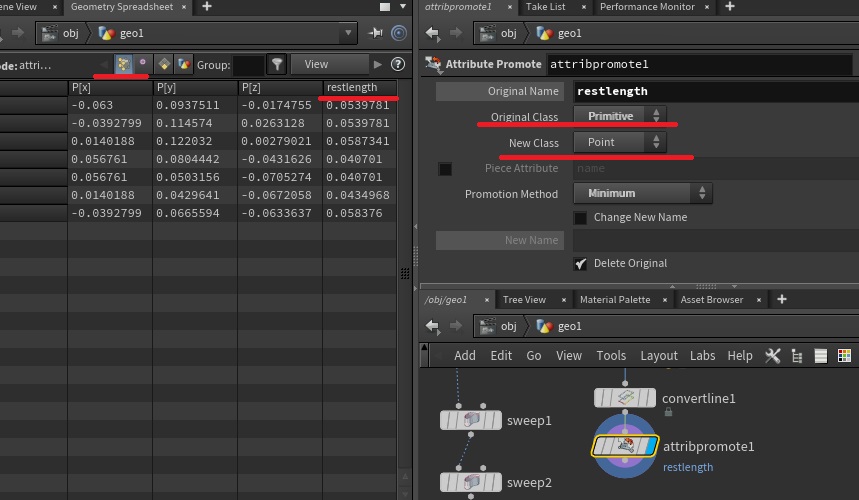Switch to the Geometry Spreadsheet tab
The width and height of the screenshot is (859, 500).
point(122,7)
